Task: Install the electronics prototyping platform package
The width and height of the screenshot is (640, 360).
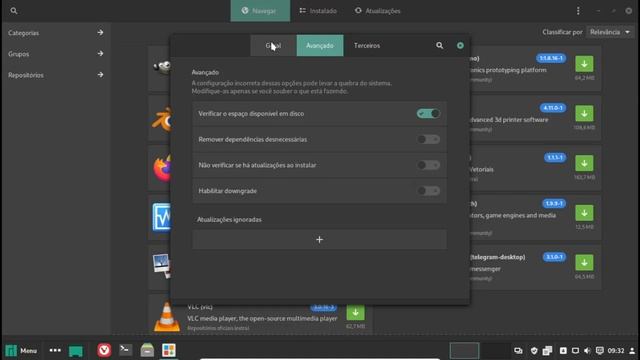Action: pyautogui.click(x=584, y=64)
